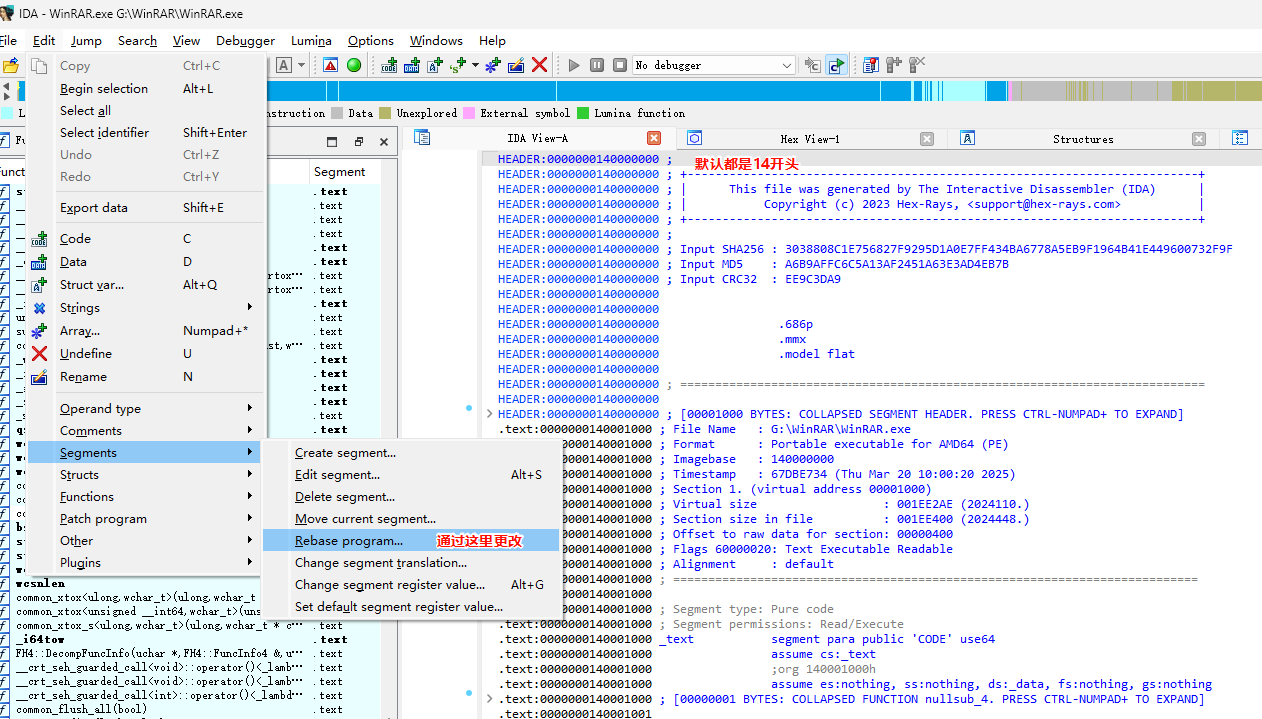1262x719 pixels.
Task: Click the convert to code toolbar icon
Action: tap(390, 65)
